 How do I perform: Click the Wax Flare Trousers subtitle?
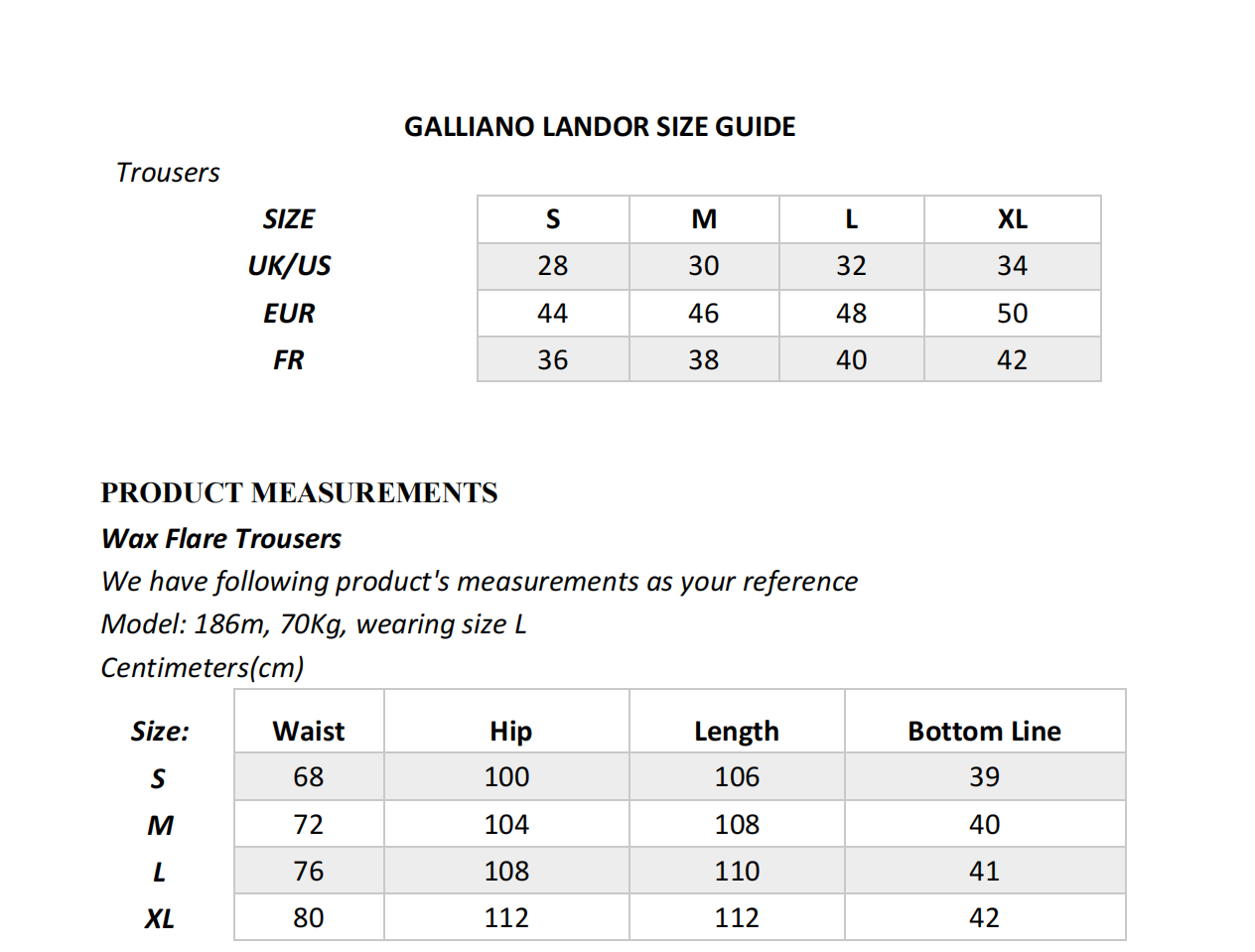[221, 539]
